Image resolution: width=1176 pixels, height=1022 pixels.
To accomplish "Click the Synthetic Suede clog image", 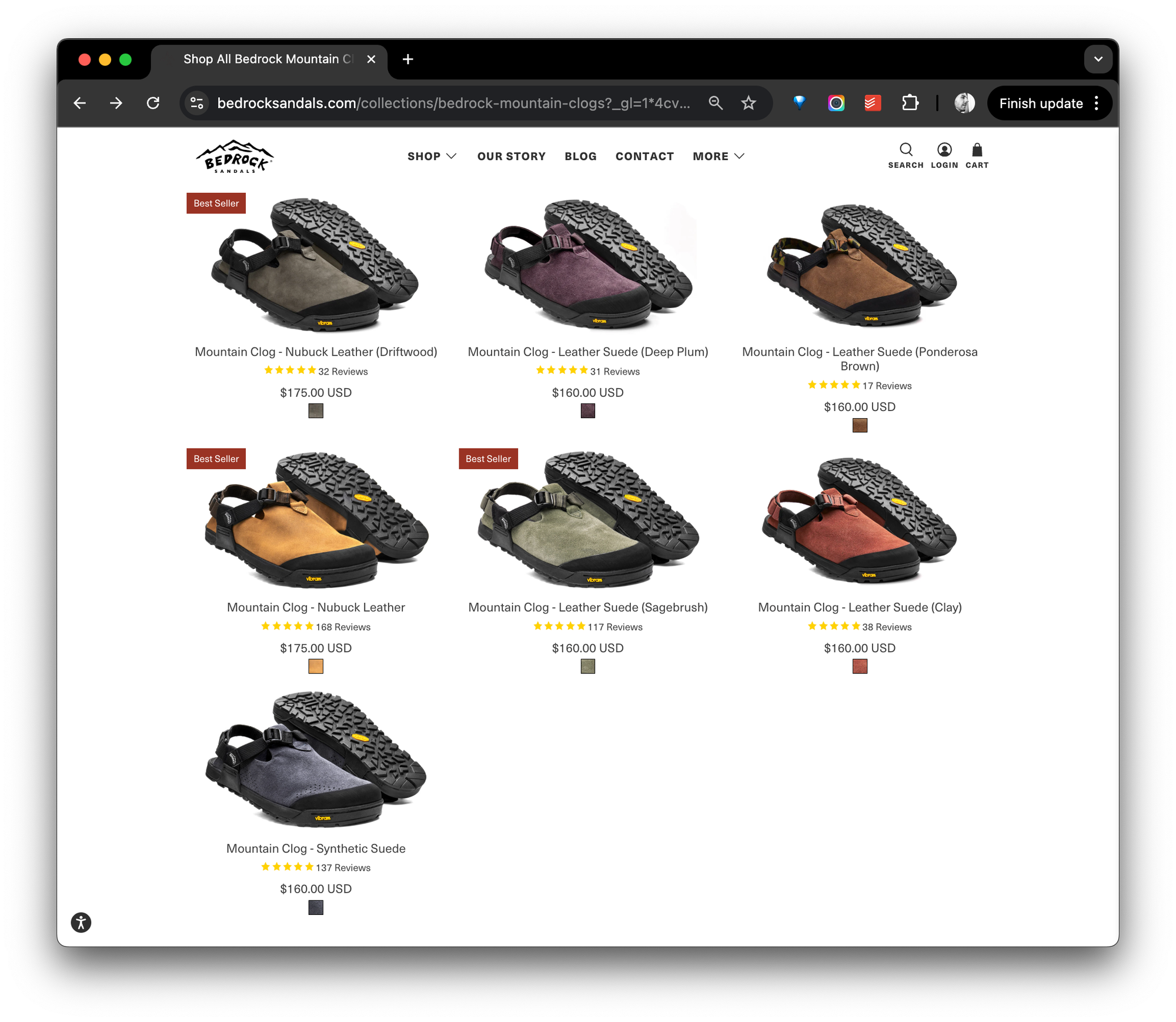I will point(316,760).
